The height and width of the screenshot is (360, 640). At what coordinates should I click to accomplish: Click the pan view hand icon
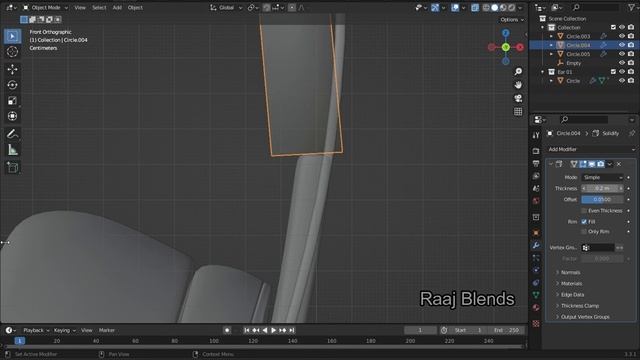pyautogui.click(x=518, y=85)
